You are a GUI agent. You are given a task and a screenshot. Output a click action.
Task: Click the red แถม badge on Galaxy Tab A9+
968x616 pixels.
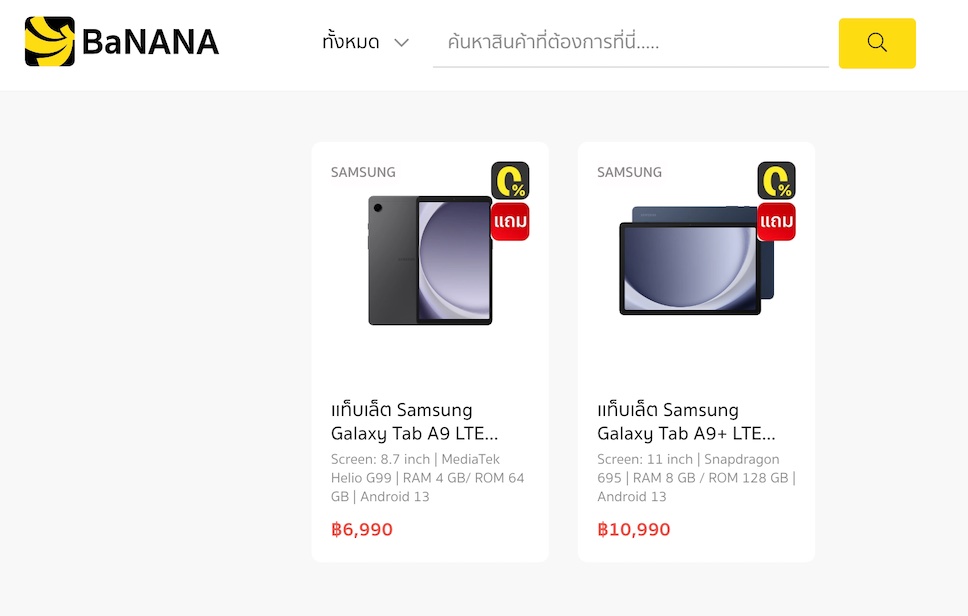coord(776,221)
